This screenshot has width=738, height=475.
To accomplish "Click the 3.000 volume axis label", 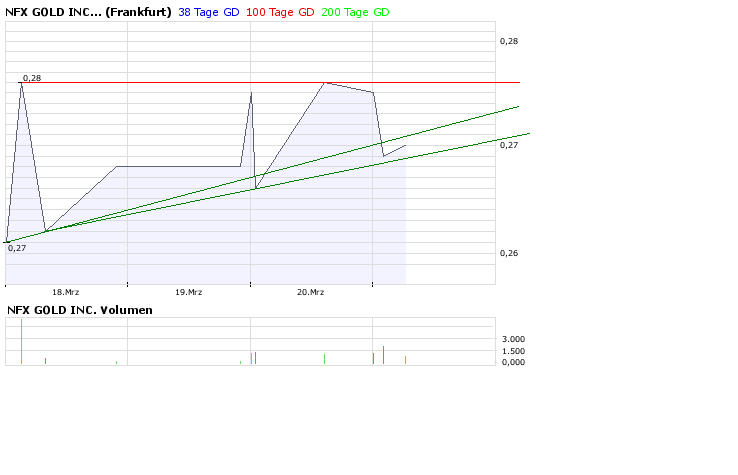I will tap(513, 339).
